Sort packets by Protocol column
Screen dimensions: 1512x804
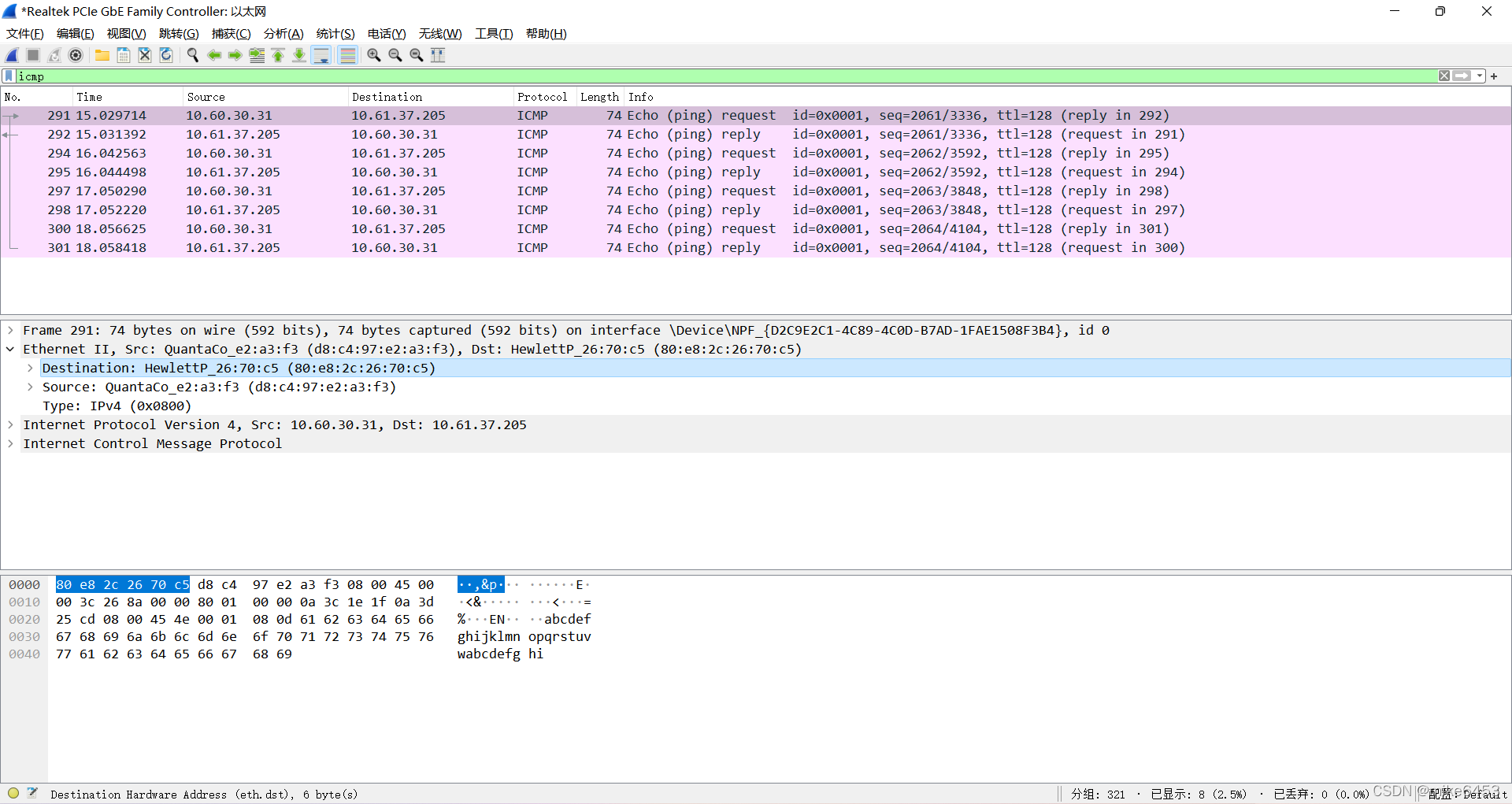tap(545, 97)
